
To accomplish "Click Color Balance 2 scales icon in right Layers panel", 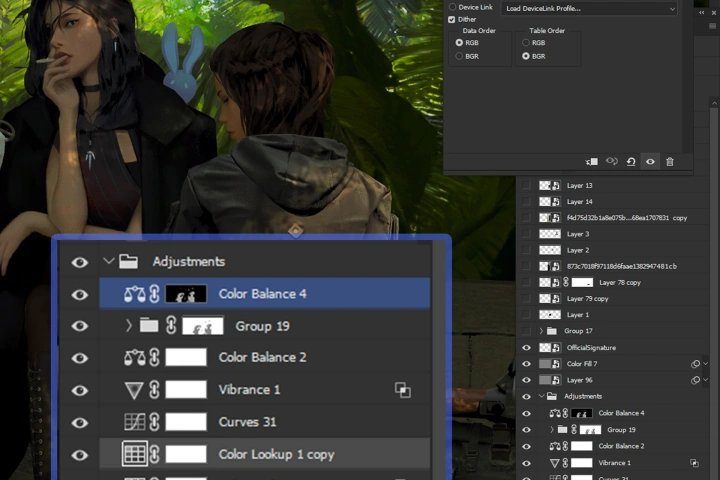I will (x=555, y=446).
